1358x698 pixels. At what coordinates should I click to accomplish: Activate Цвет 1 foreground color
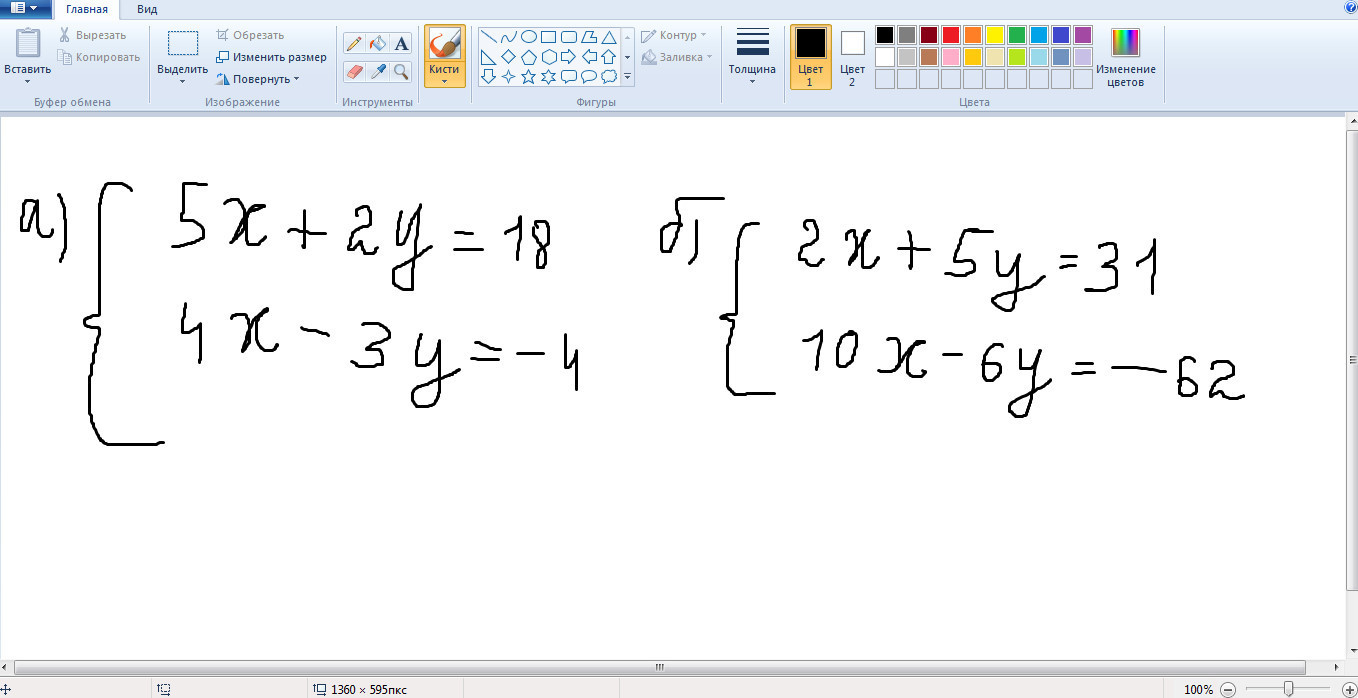[811, 57]
